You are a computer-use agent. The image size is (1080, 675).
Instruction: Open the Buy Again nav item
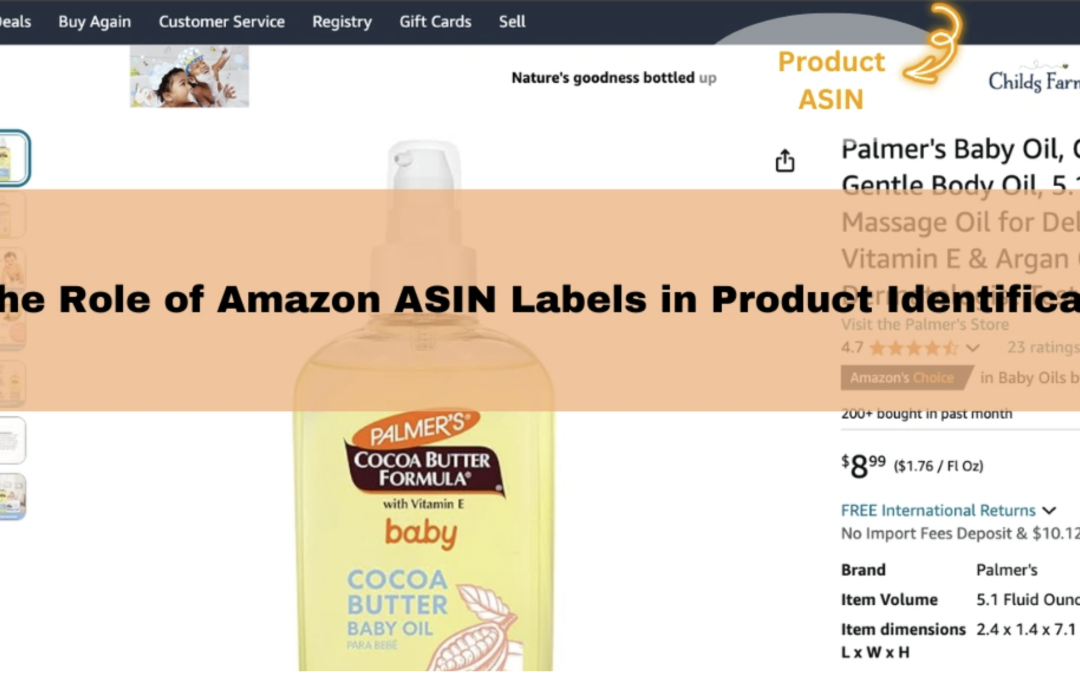point(94,22)
